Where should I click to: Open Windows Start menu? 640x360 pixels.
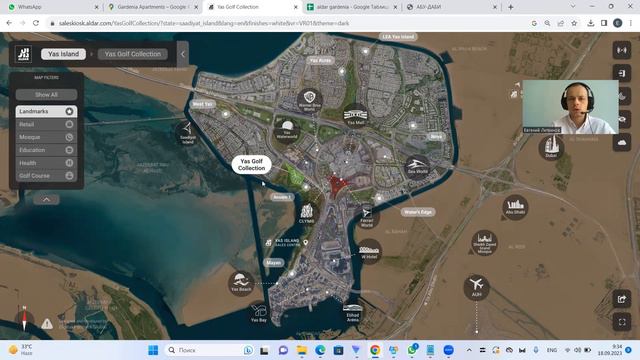click(153, 350)
